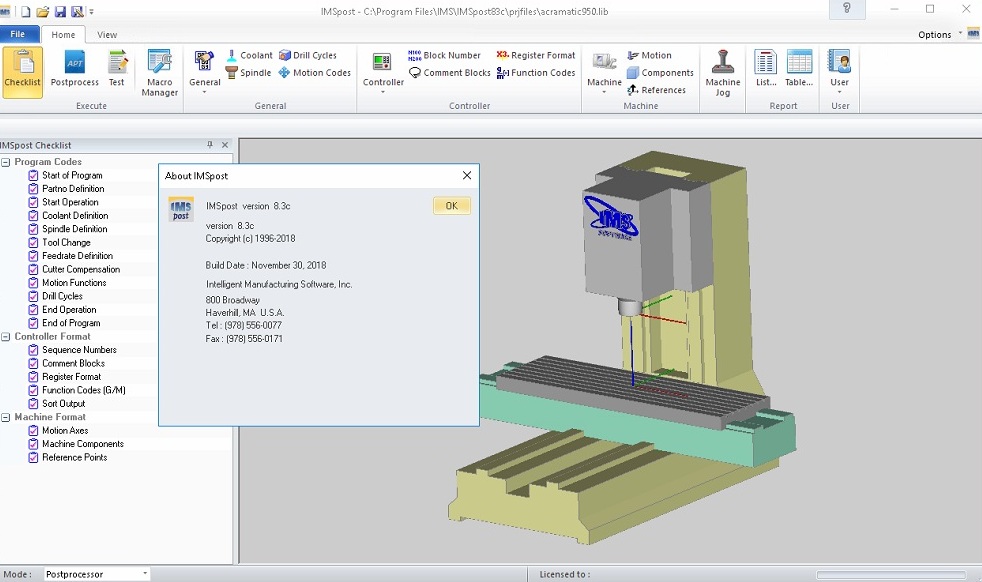This screenshot has height=582, width=982.
Task: Open the List report
Action: [765, 69]
